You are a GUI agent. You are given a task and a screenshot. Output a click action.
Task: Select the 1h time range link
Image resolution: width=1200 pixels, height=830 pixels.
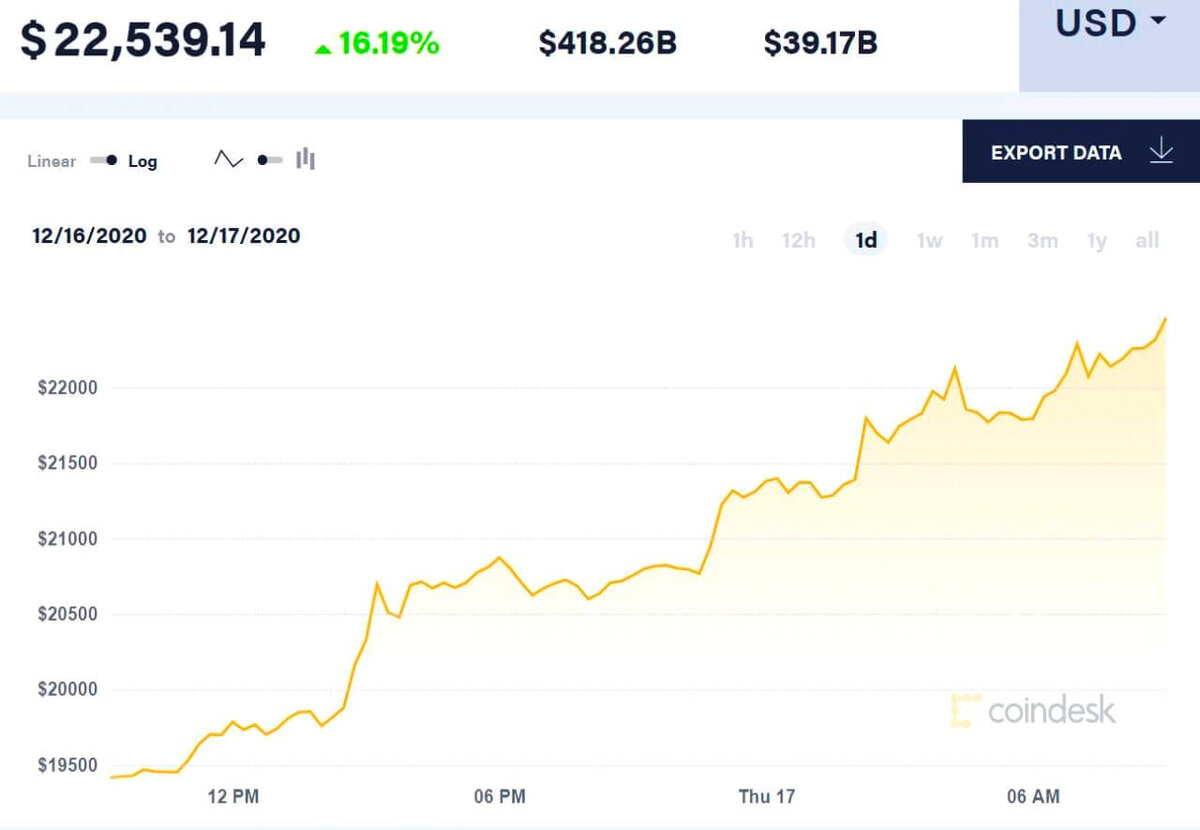coord(742,240)
